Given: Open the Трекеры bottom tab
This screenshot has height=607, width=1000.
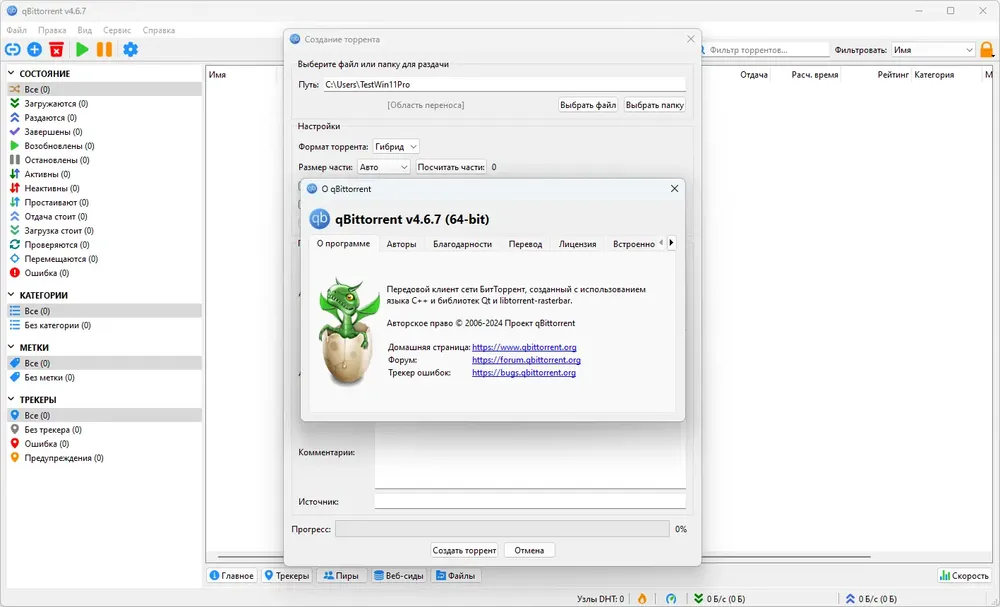Looking at the screenshot, I should pos(287,576).
